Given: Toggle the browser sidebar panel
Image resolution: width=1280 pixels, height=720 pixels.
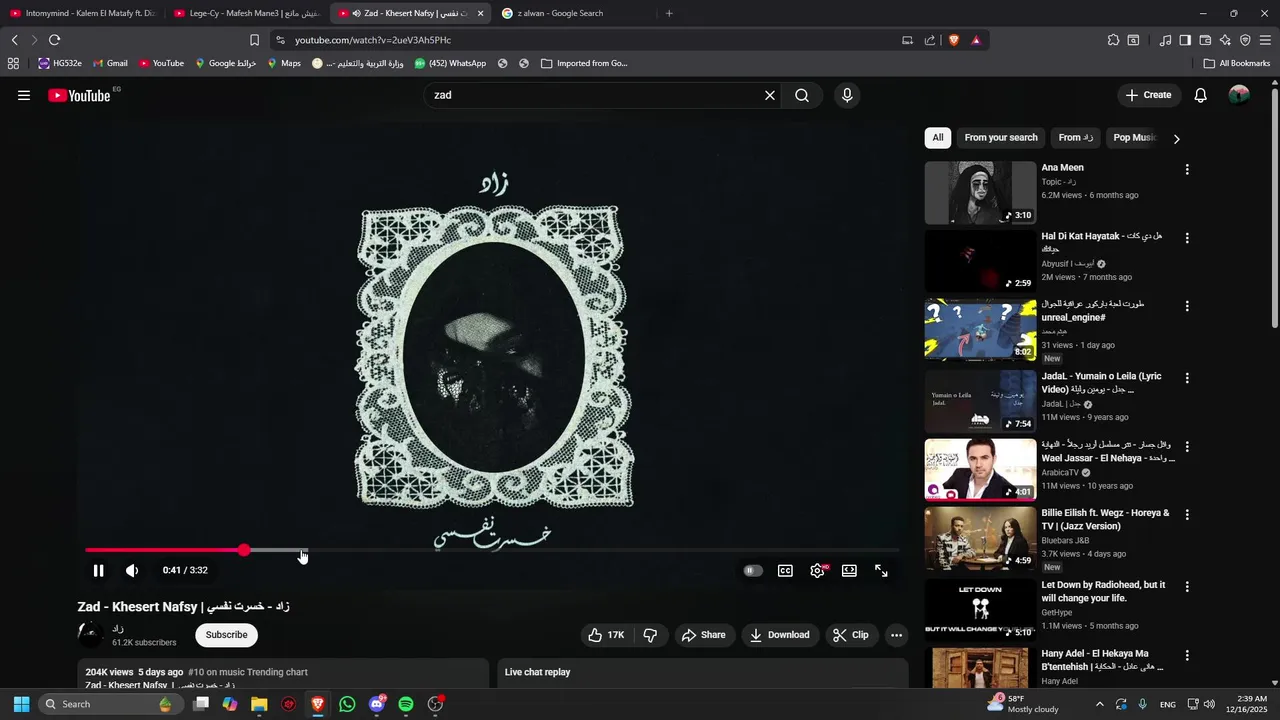Looking at the screenshot, I should coord(1185,40).
